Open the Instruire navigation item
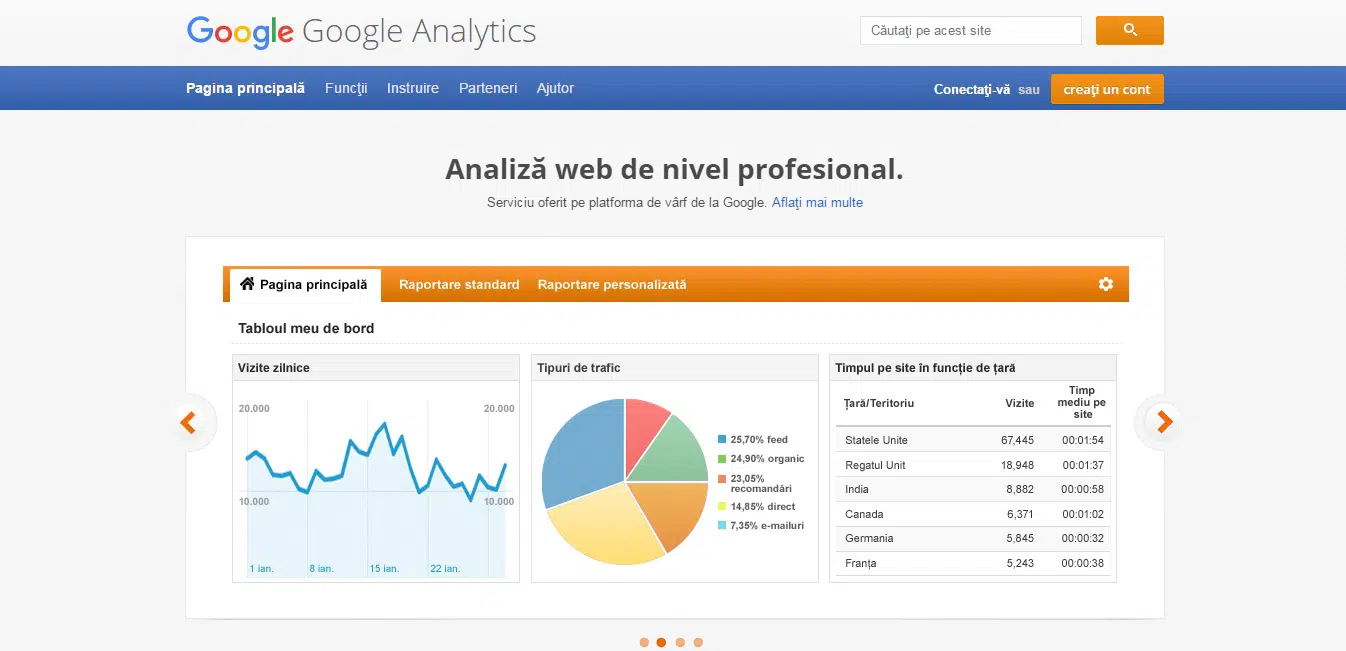The width and height of the screenshot is (1346, 651). [x=413, y=88]
